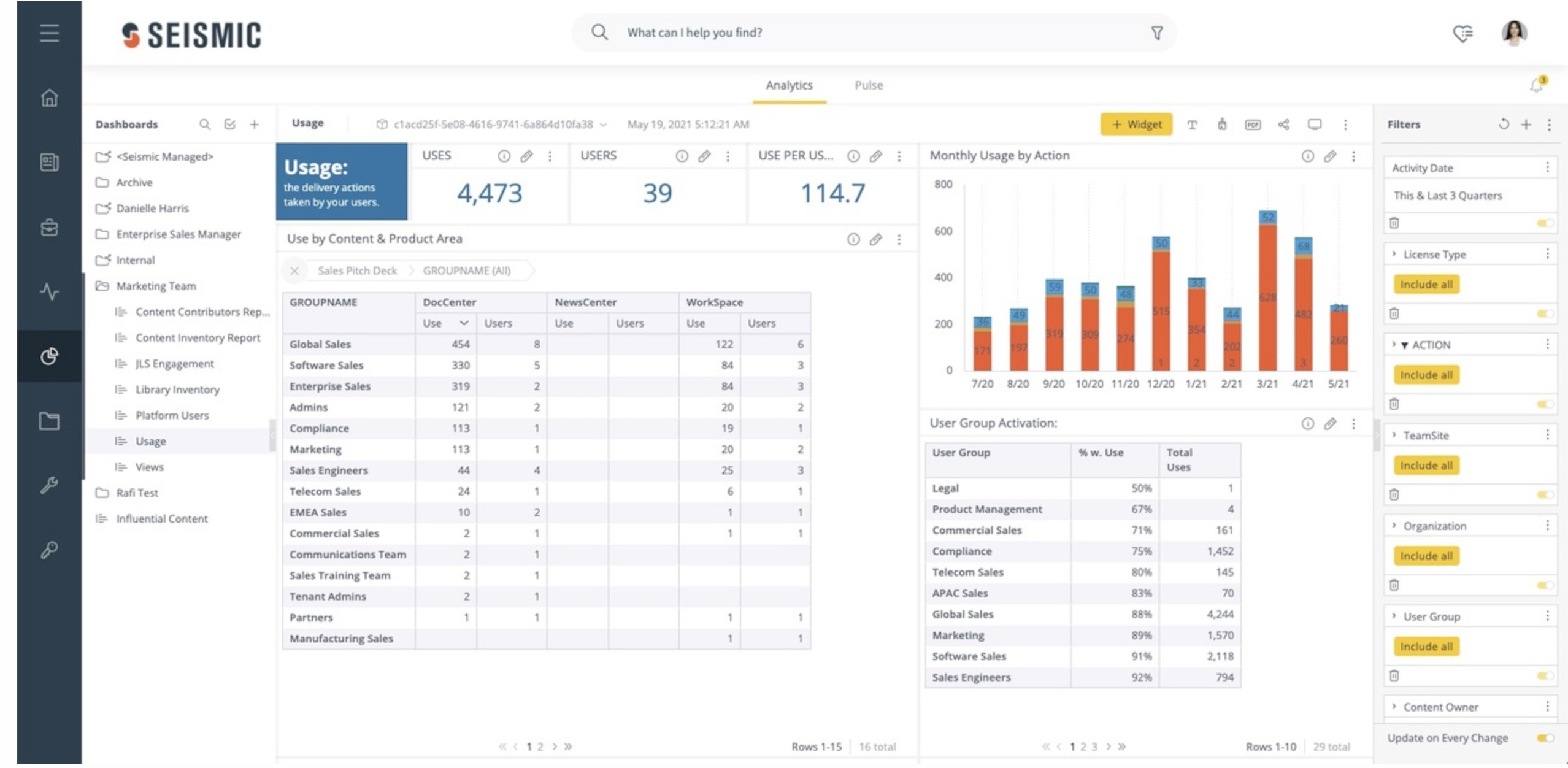Click Include all under ACTION filter
Screen dimensions: 1568x768
click(x=1426, y=375)
